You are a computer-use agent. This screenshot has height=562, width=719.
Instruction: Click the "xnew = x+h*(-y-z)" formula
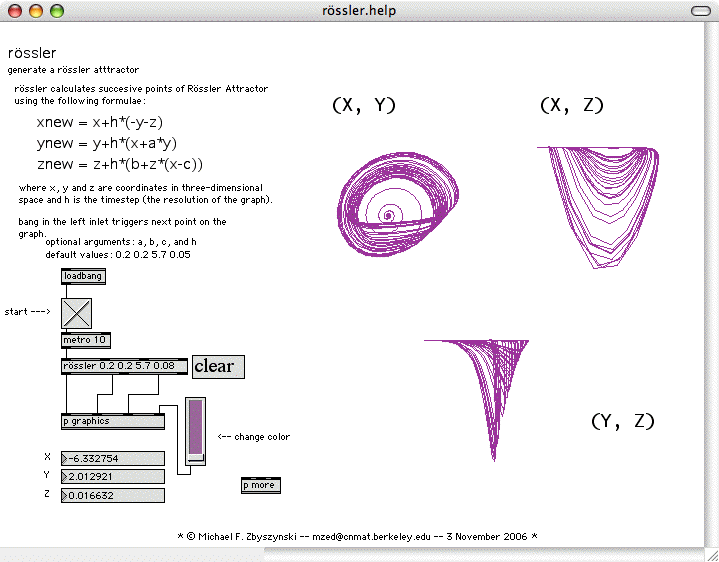(x=100, y=122)
